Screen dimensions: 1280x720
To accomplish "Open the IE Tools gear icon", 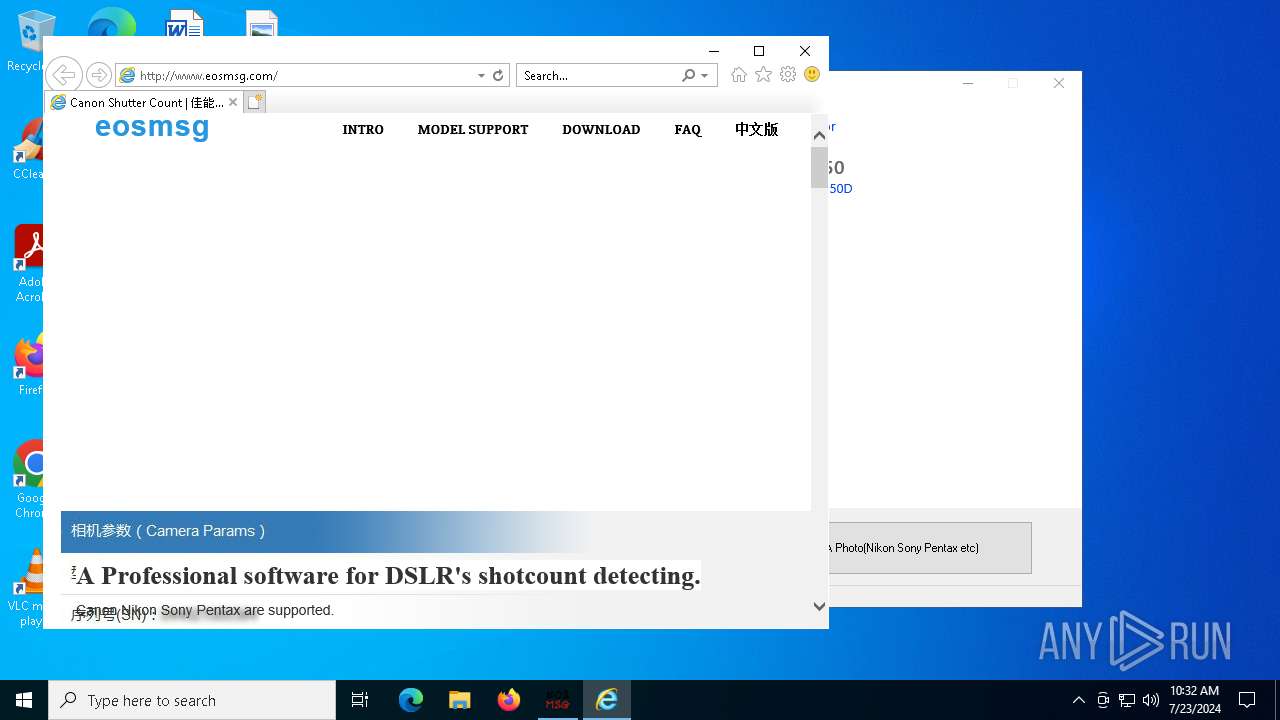I will (788, 75).
